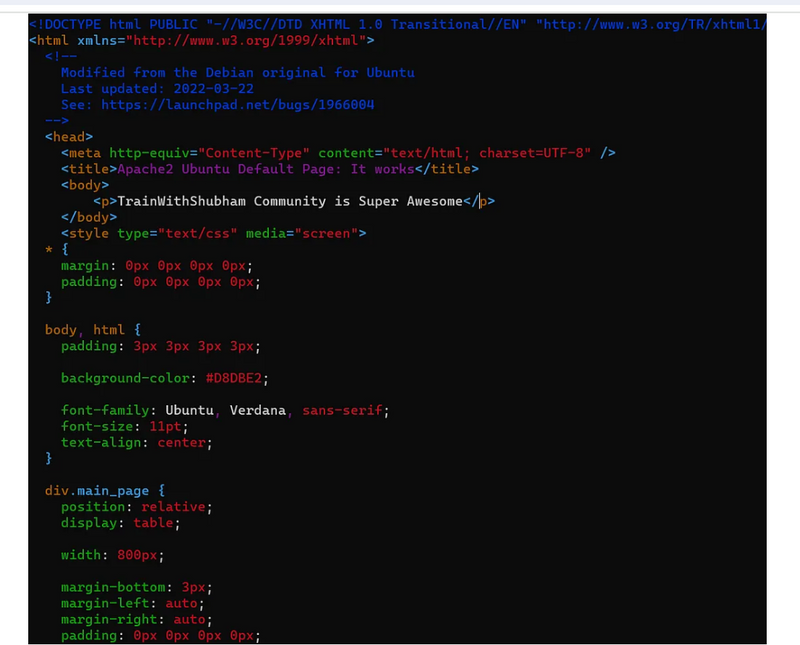
Task: Click the 'TrainWithShubham Community is Super Awesome' text
Action: coord(290,201)
